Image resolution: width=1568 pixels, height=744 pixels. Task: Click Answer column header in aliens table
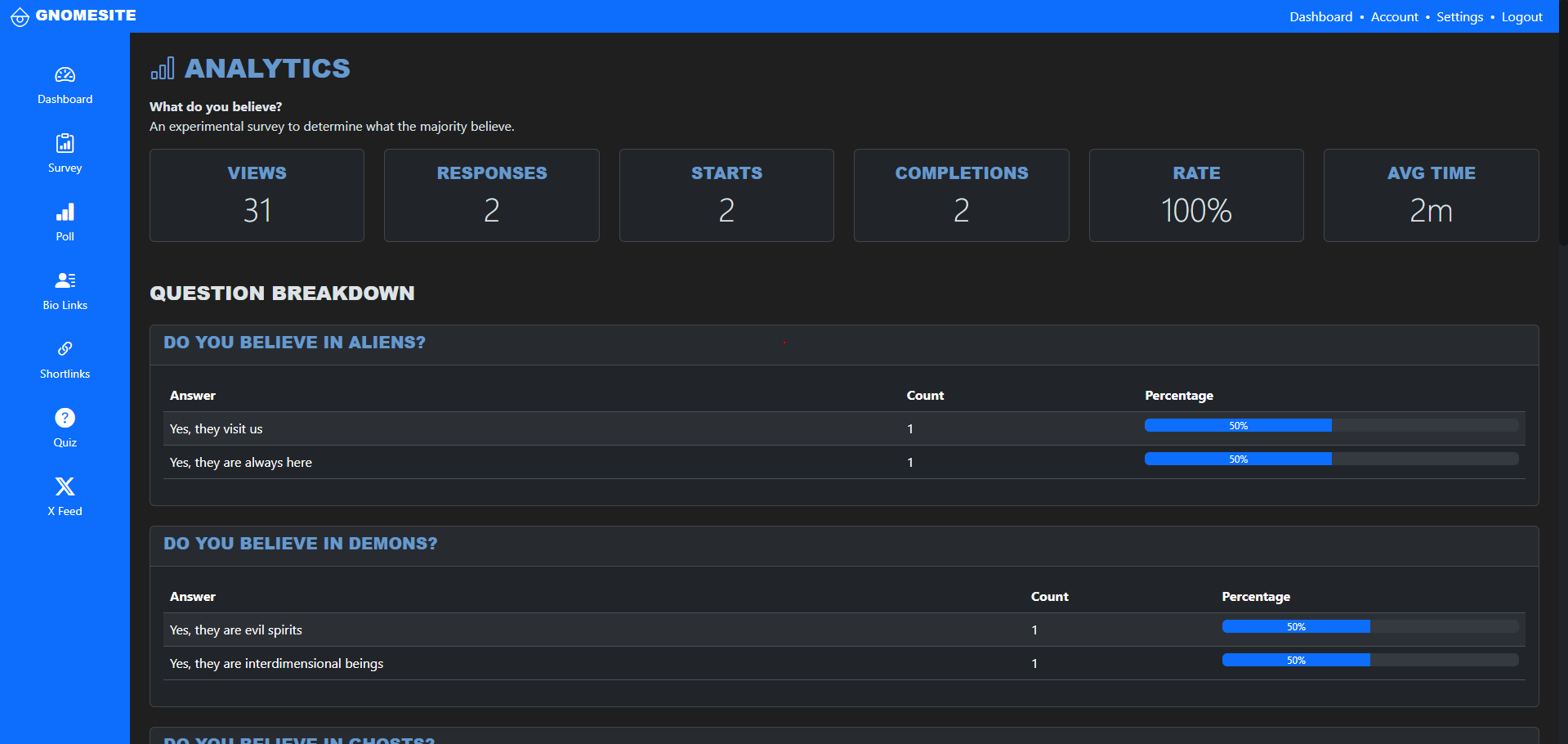click(x=193, y=395)
